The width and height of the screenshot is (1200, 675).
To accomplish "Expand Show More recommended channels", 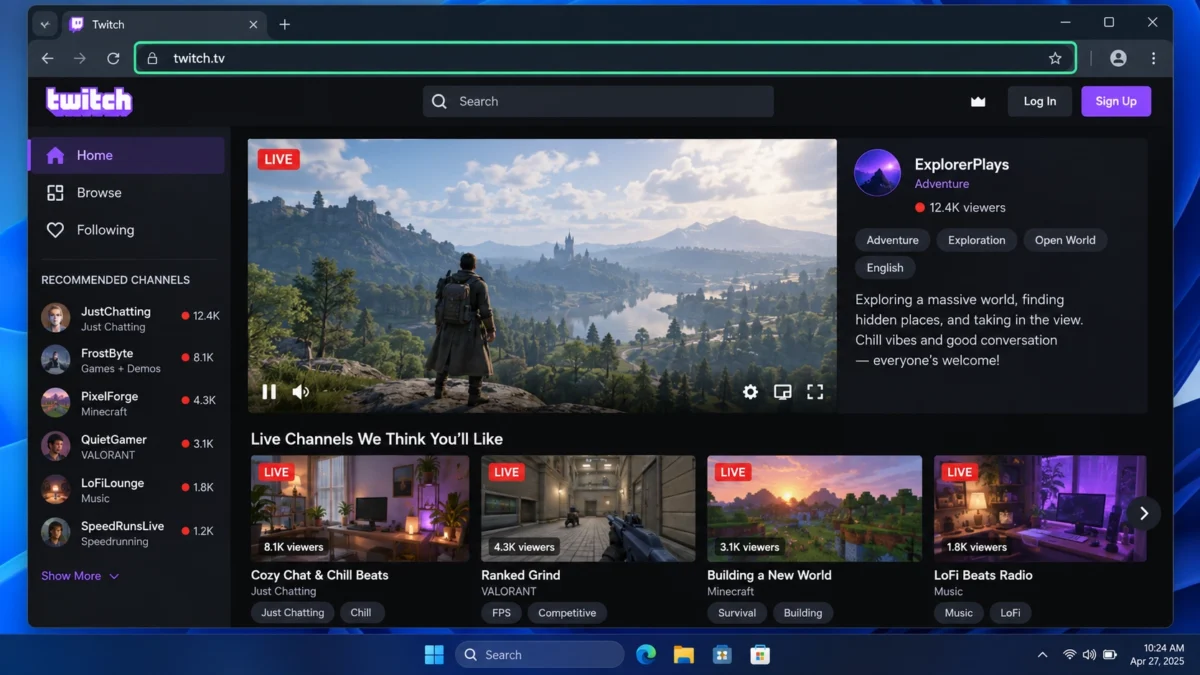I will click(80, 576).
